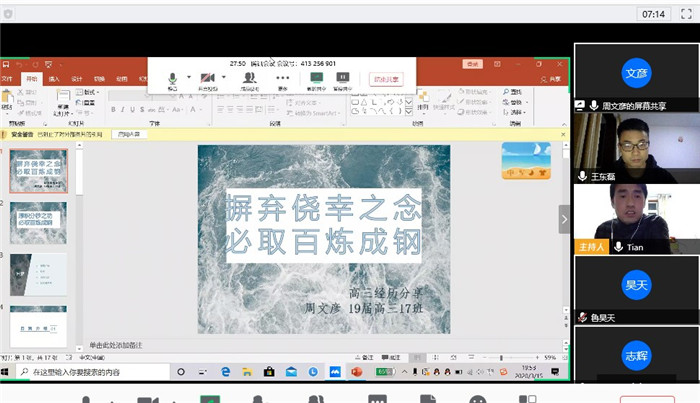Click the red stop sharing button
This screenshot has height=403, width=700.
coord(386,79)
